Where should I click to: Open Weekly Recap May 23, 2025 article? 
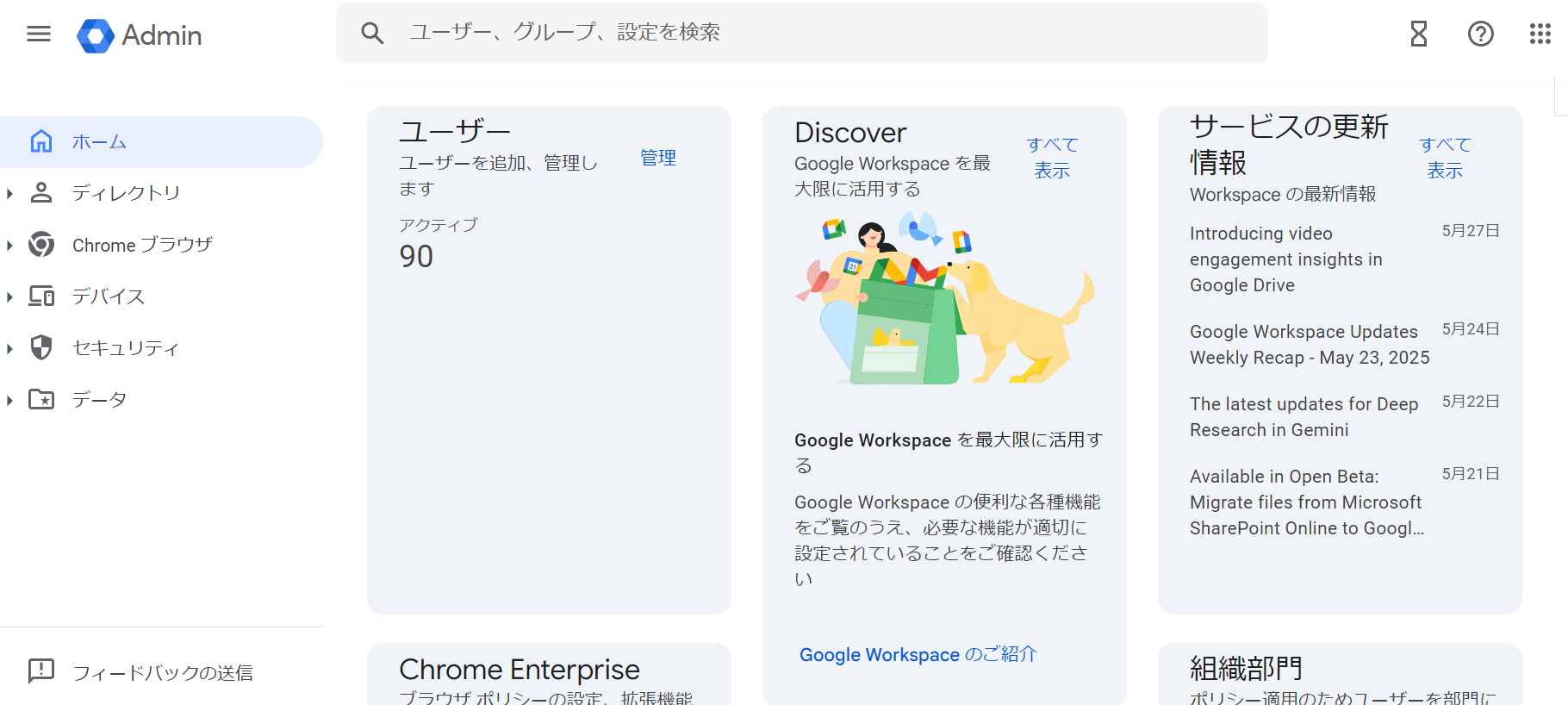[x=1310, y=345]
